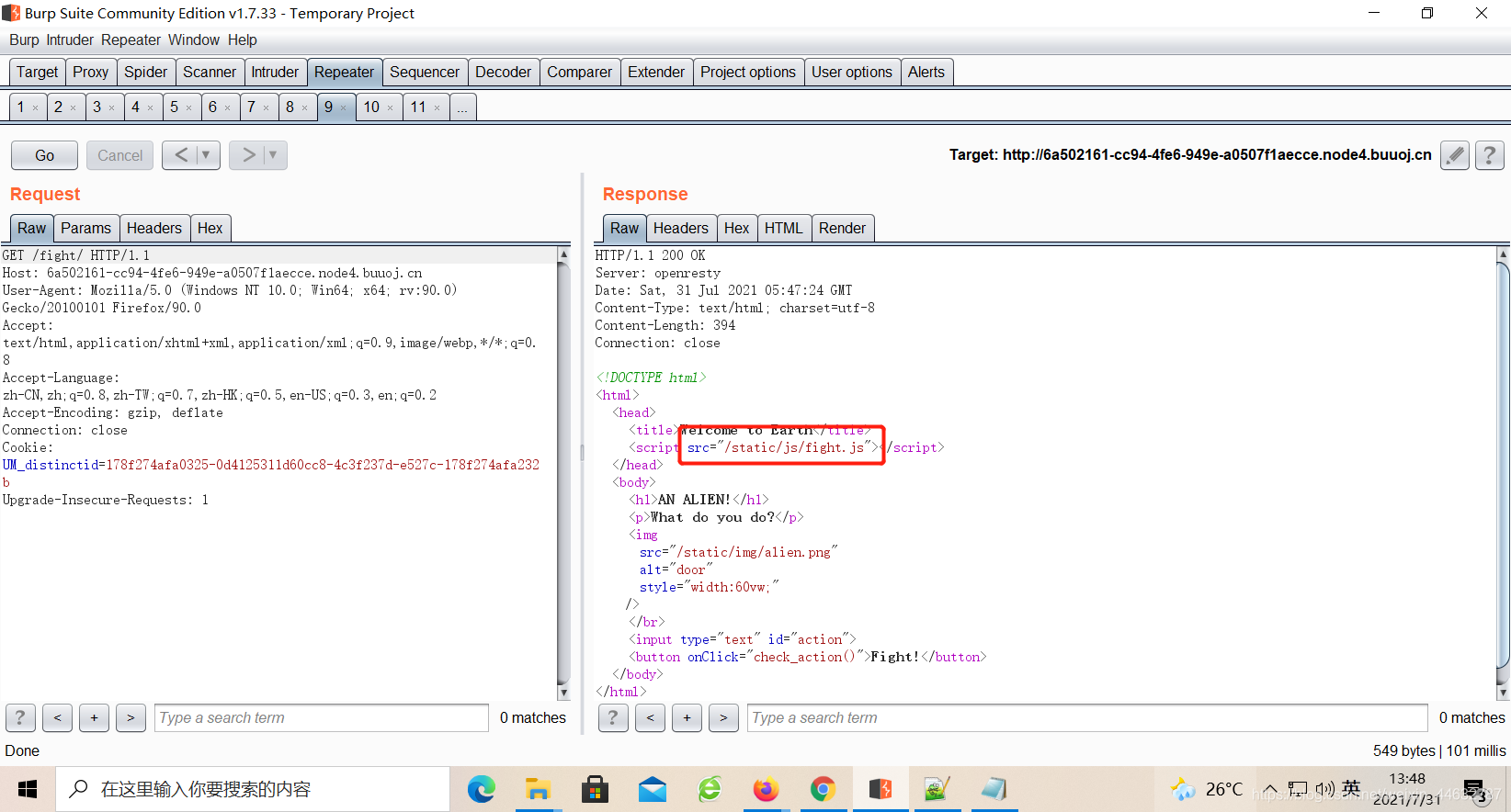Open Repeater help question mark icon
The image size is (1511, 812).
tap(1490, 155)
